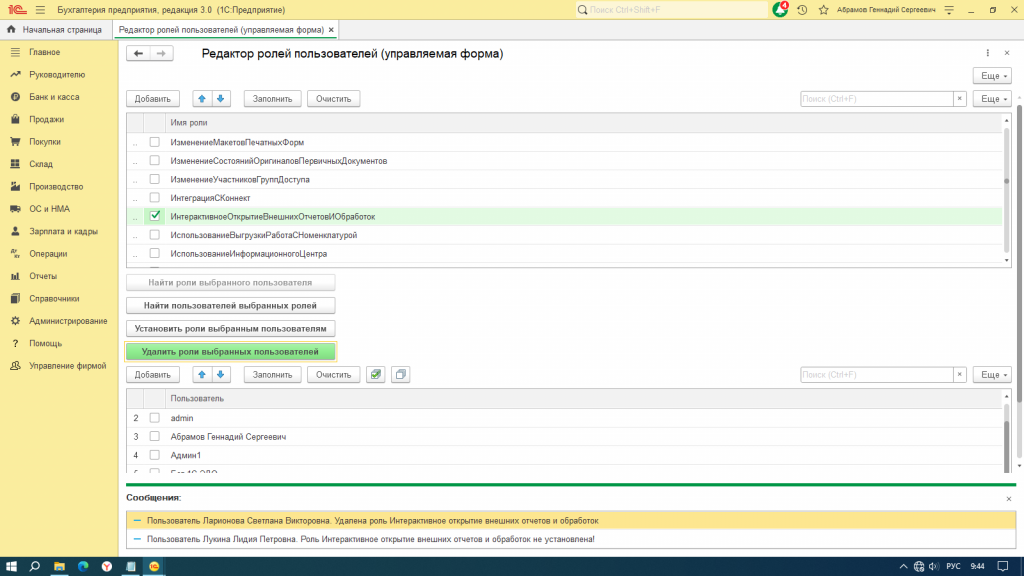Click the 1C logo icon

17,10
